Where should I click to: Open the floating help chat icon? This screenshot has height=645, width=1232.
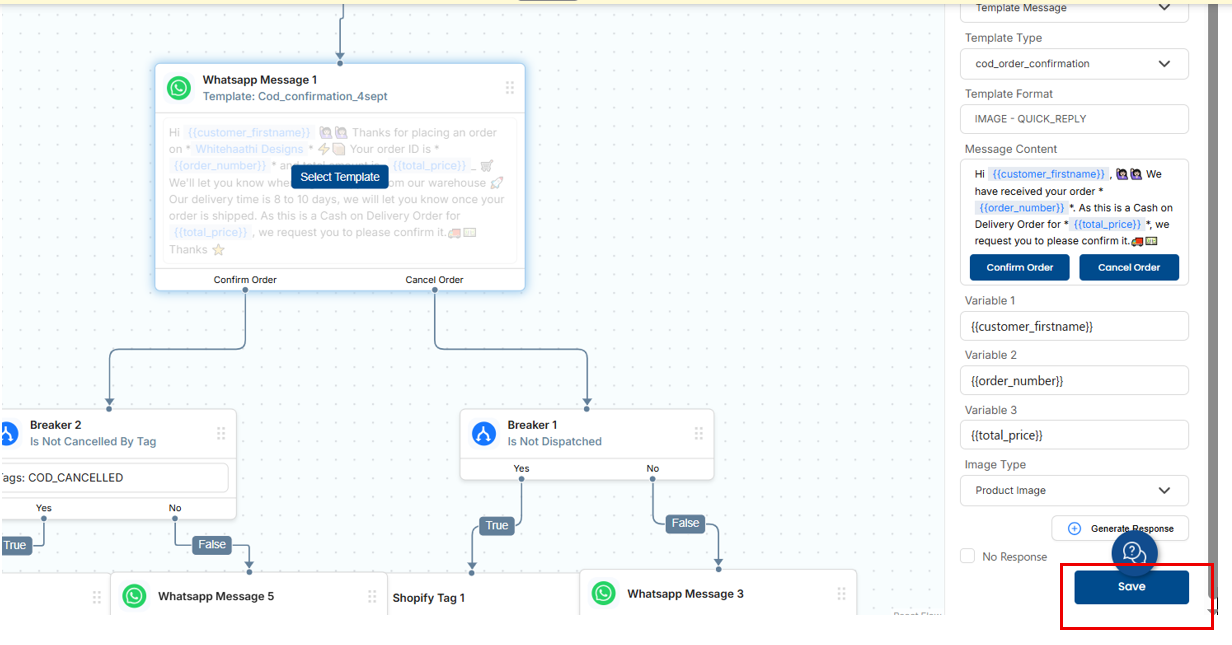[x=1134, y=552]
